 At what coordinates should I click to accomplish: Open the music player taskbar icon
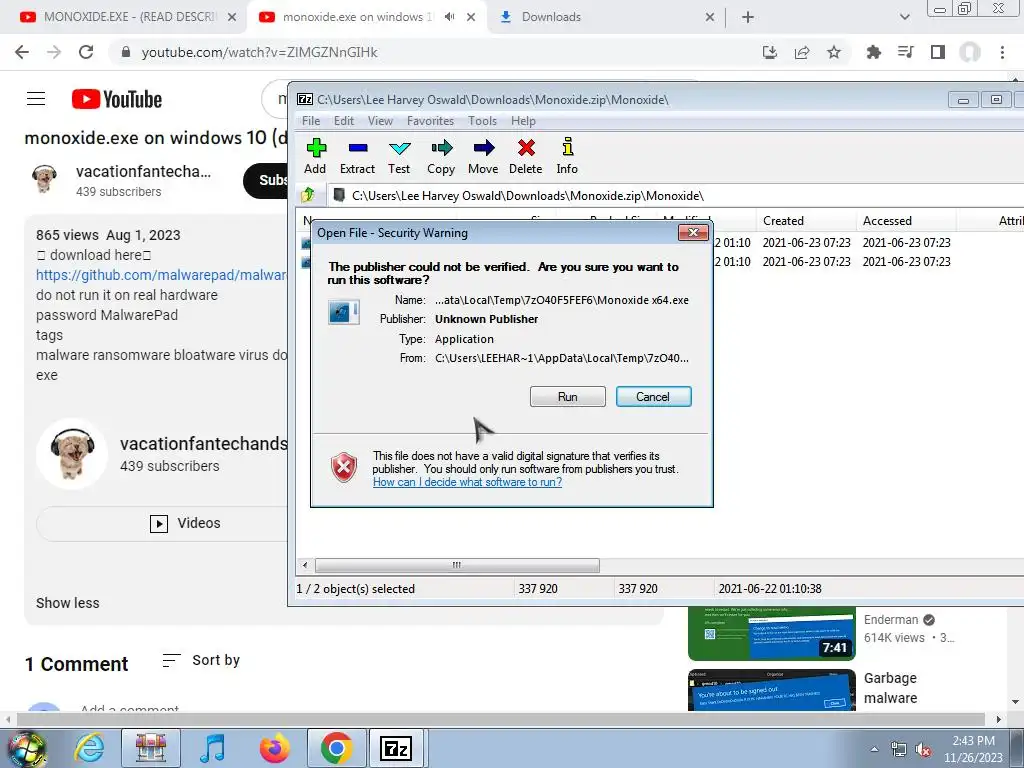click(212, 748)
